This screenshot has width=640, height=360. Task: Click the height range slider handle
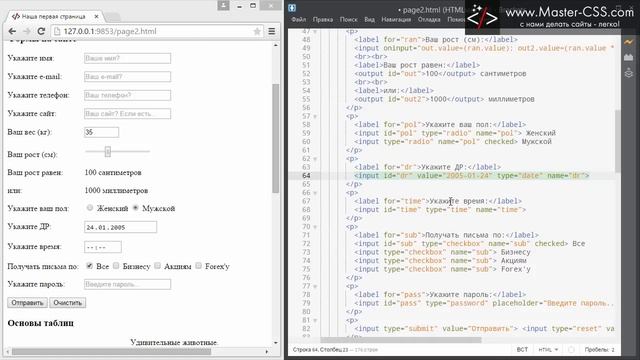[108, 152]
